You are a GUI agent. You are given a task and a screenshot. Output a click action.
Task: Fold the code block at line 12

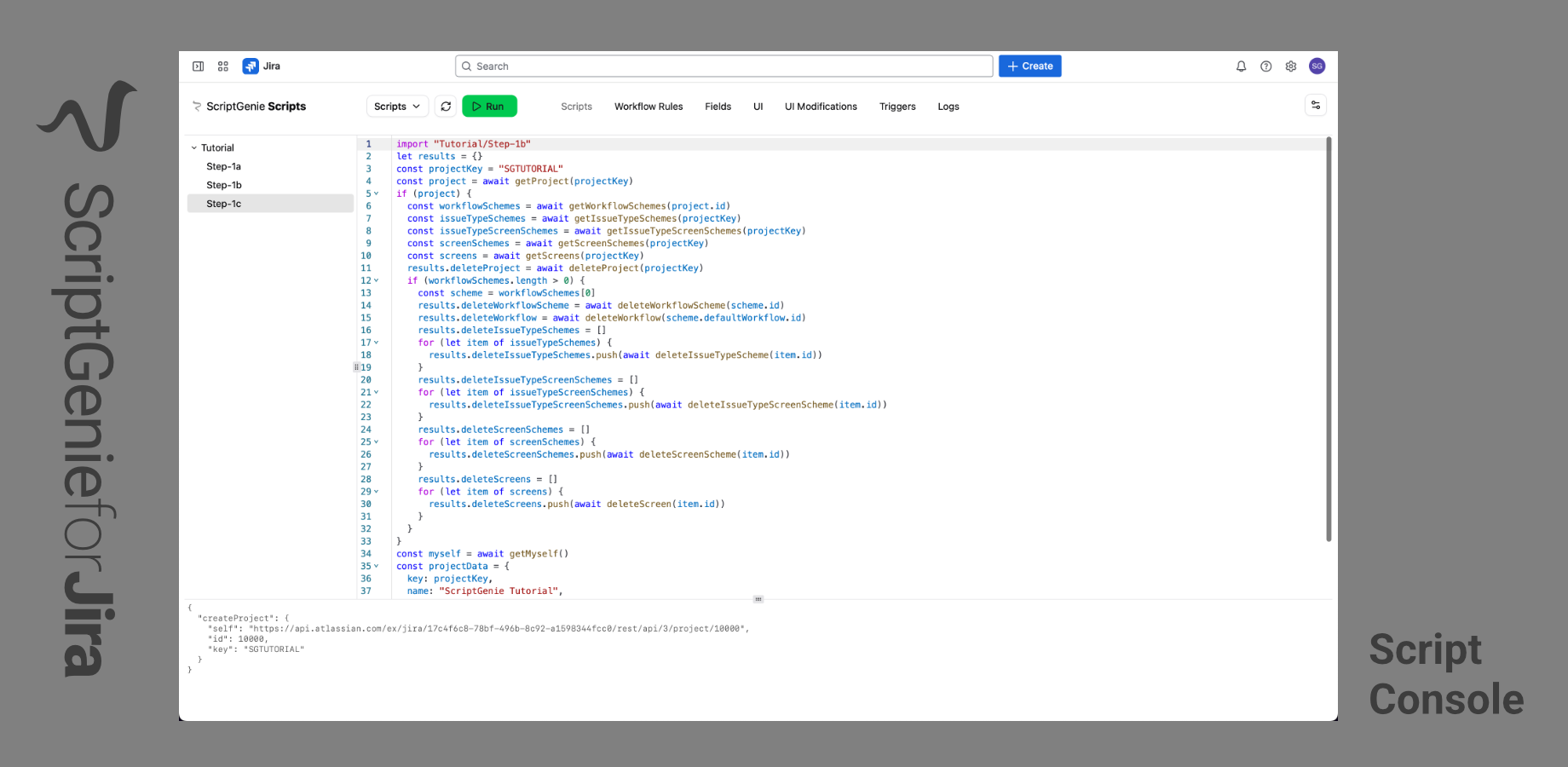377,280
